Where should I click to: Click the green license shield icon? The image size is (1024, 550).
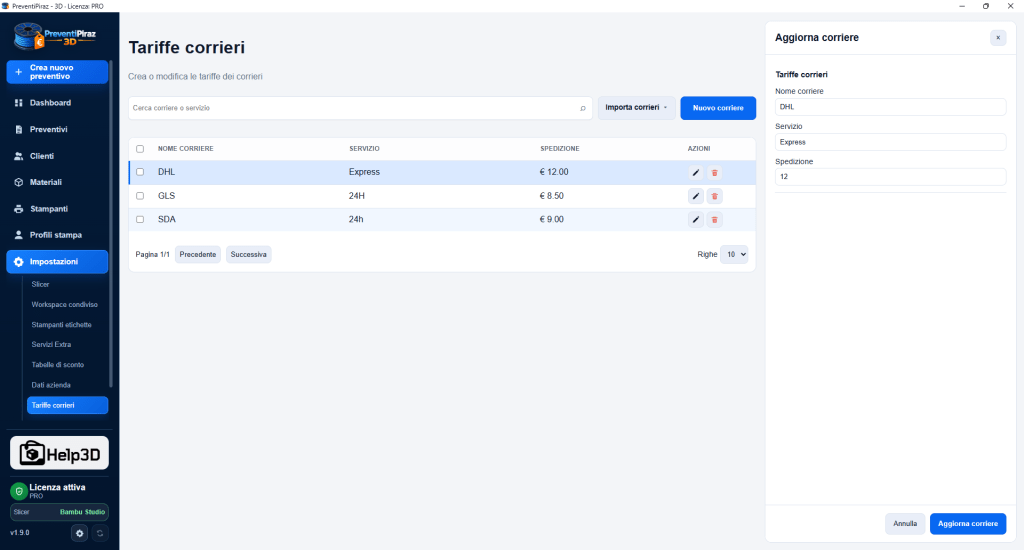click(18, 491)
